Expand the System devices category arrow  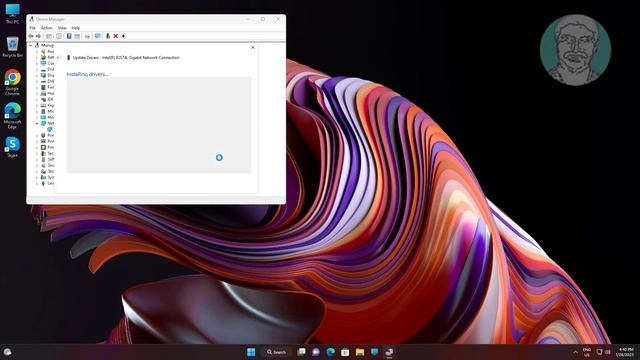pyautogui.click(x=37, y=178)
